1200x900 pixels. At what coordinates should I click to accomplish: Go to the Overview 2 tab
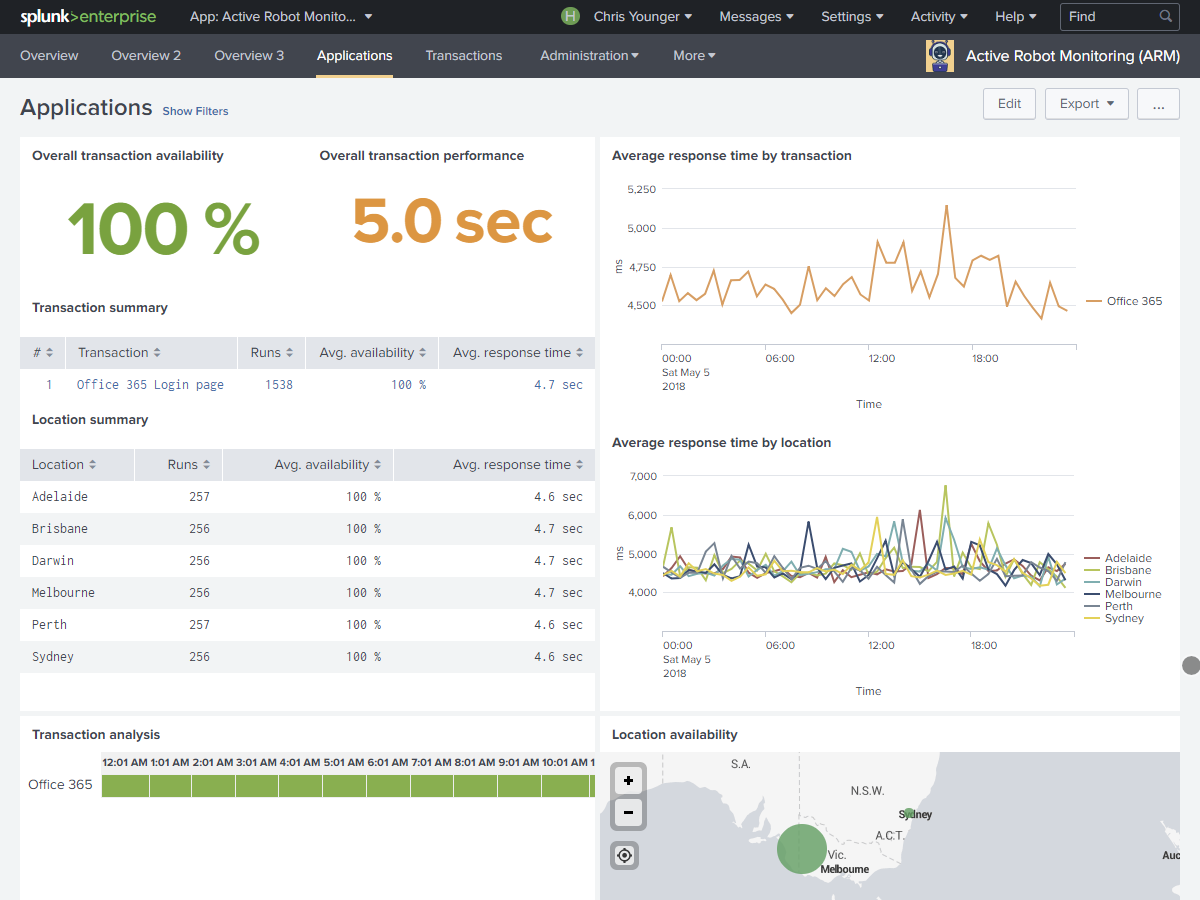pos(146,56)
